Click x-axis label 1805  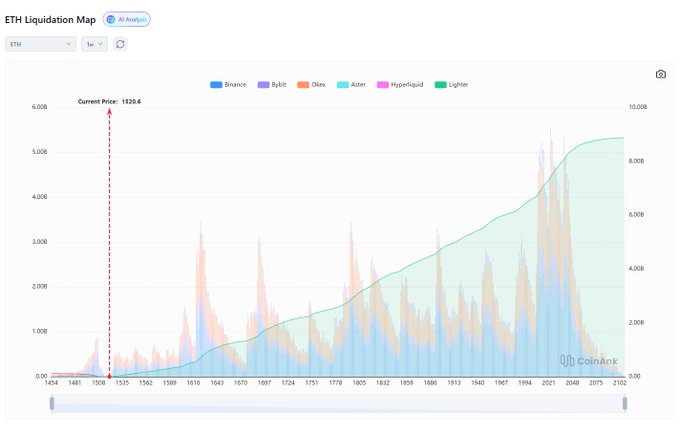click(x=359, y=383)
